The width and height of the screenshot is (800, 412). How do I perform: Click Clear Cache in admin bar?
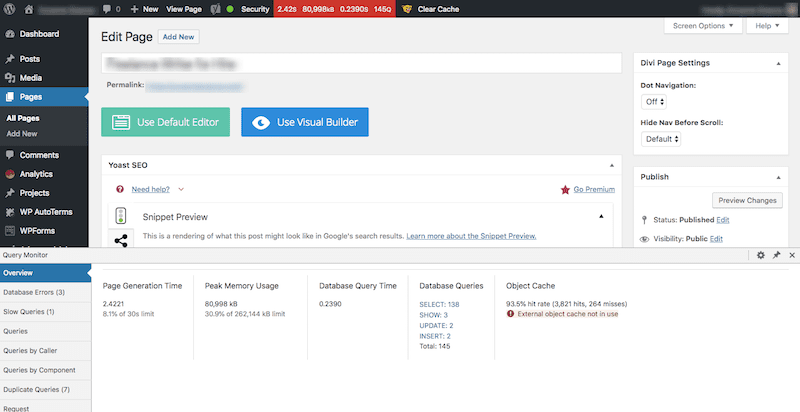[438, 9]
